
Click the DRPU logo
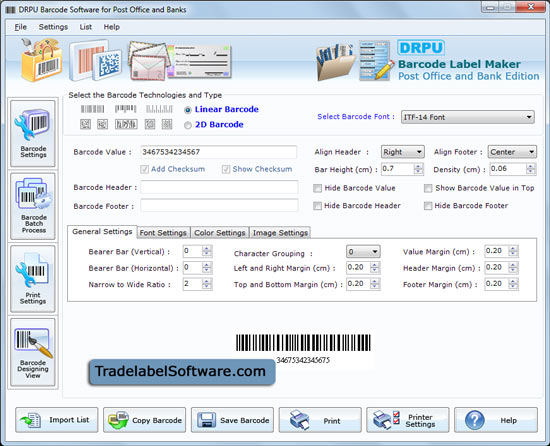point(421,48)
